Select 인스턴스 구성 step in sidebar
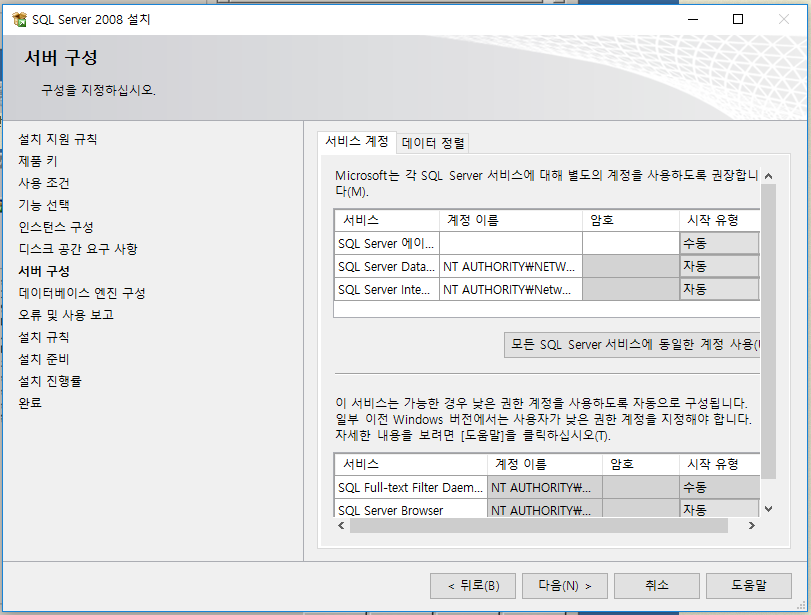This screenshot has height=615, width=811. [56, 227]
